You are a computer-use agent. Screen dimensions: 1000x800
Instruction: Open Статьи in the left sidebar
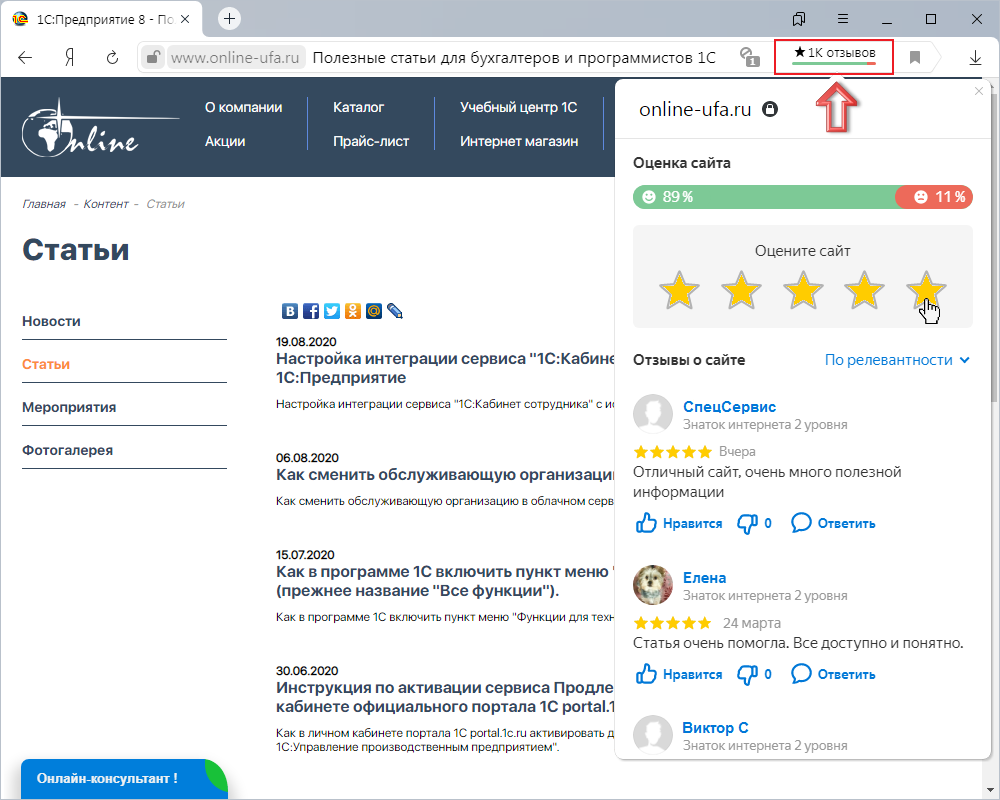(46, 364)
